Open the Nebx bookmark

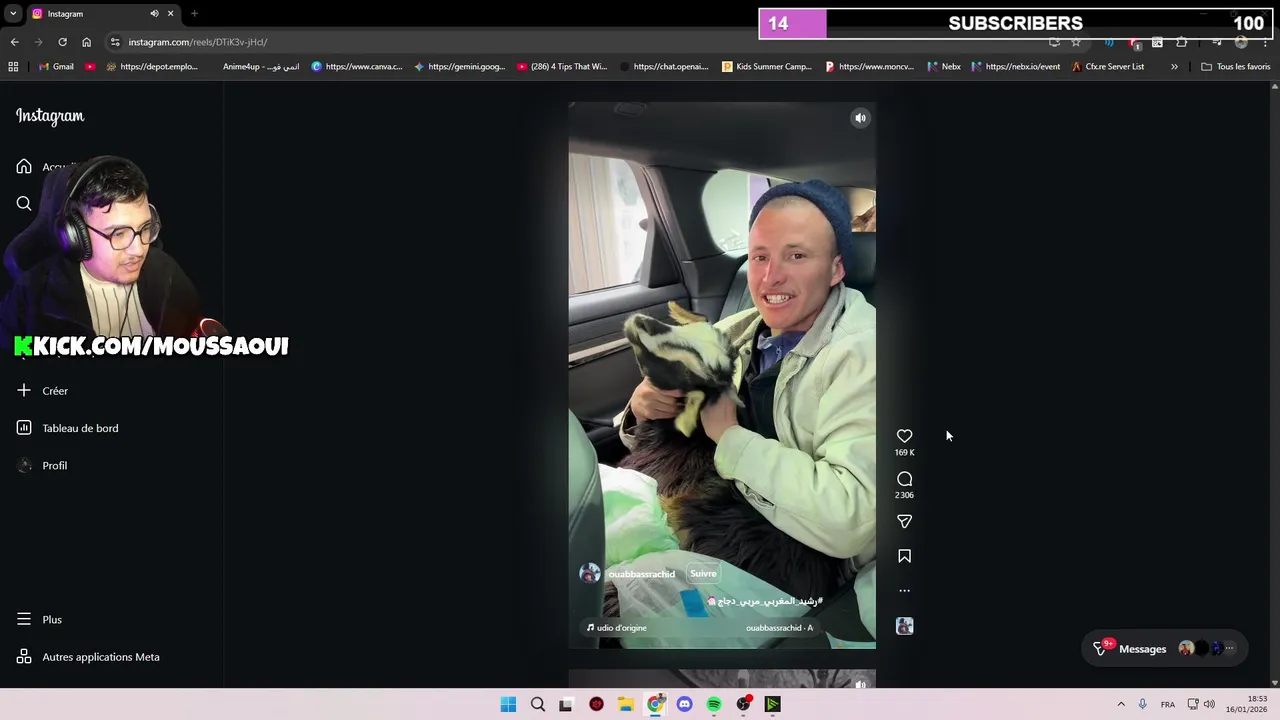click(944, 67)
